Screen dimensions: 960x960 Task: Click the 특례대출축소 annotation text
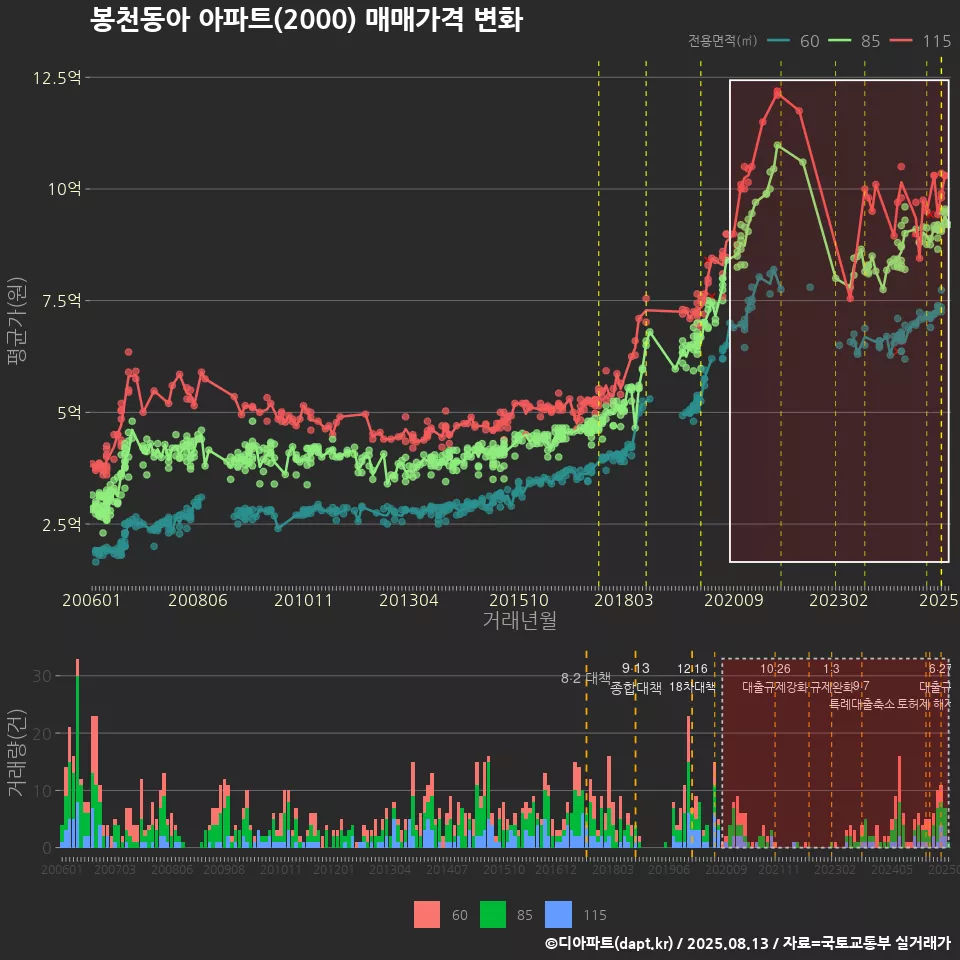[x=862, y=704]
